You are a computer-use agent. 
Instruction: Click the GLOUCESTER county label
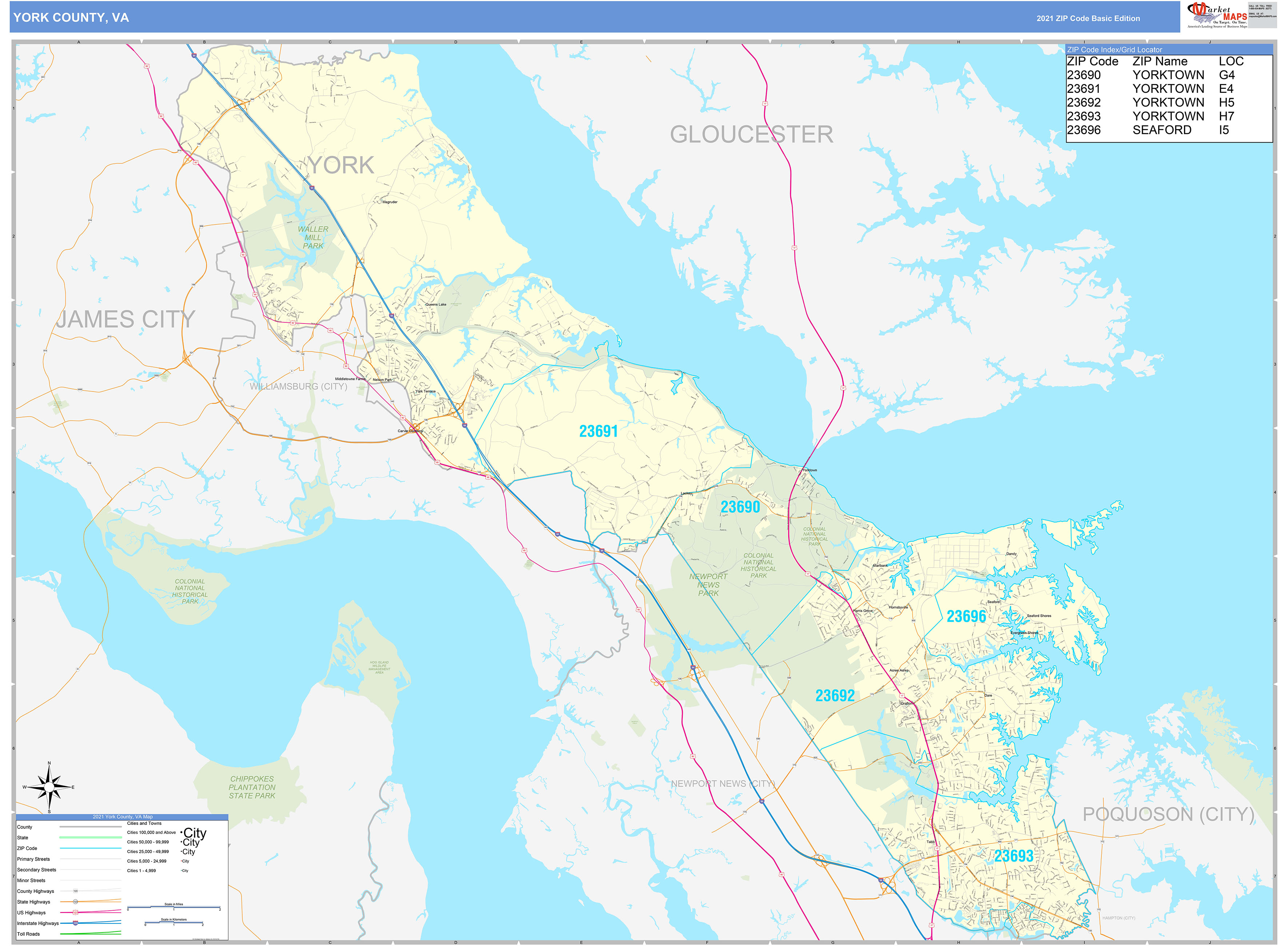(x=751, y=135)
